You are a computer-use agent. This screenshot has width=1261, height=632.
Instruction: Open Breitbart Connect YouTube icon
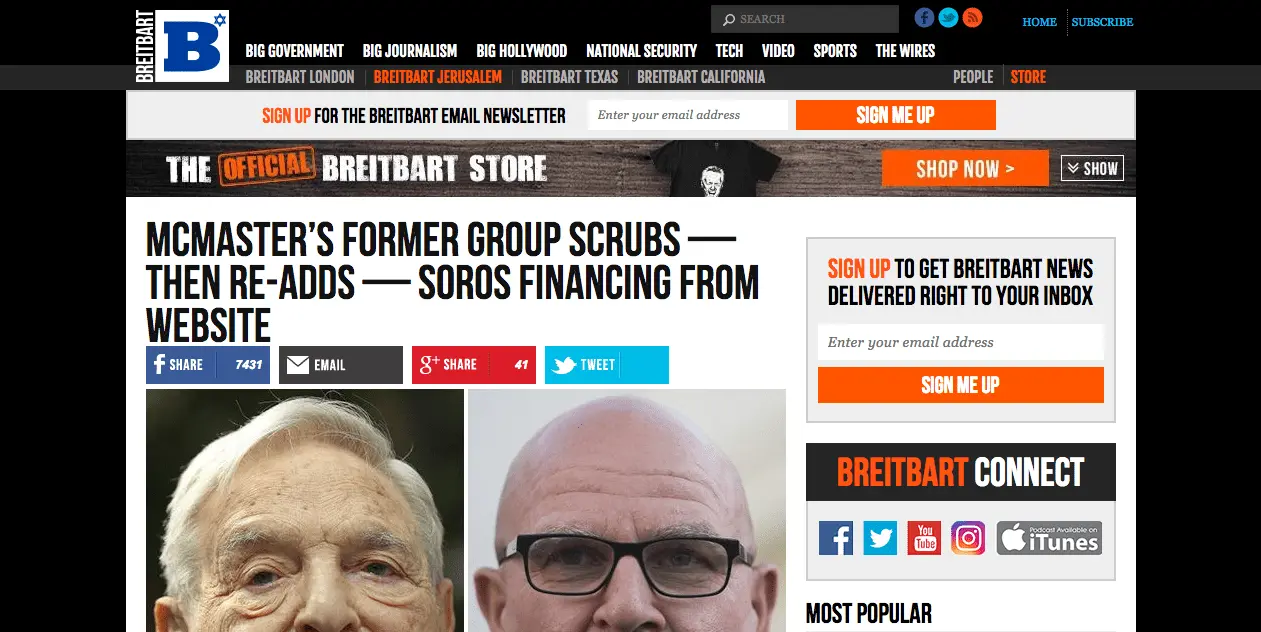pos(924,538)
